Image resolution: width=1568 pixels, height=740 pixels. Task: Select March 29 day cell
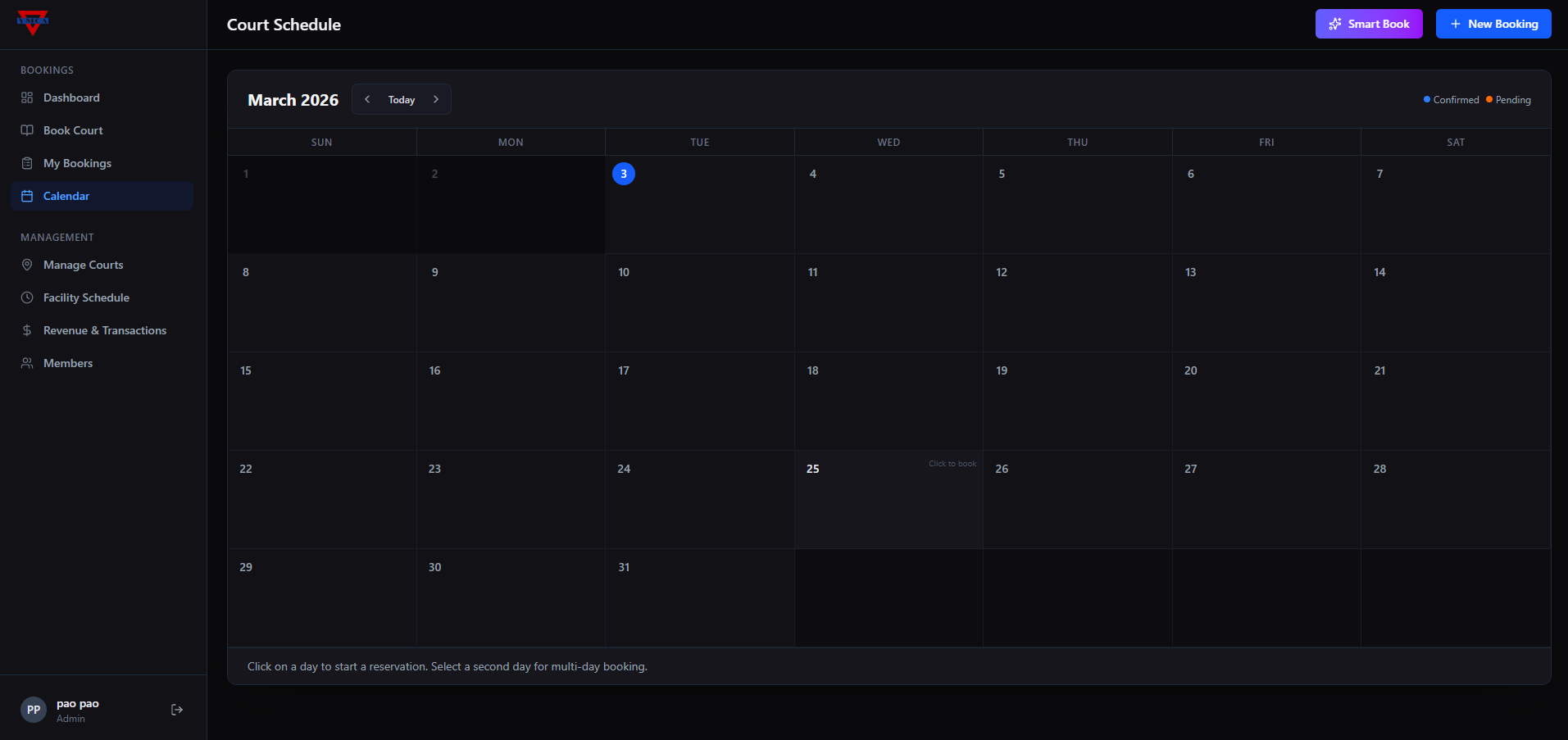(321, 597)
